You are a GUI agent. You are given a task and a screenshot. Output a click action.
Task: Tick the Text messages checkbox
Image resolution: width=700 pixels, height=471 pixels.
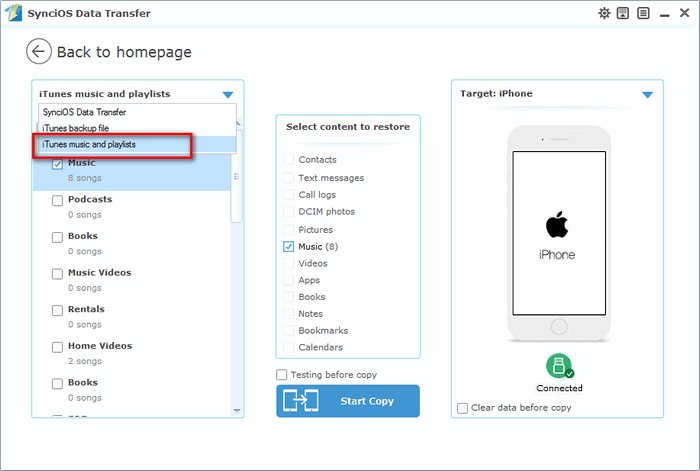coord(288,178)
